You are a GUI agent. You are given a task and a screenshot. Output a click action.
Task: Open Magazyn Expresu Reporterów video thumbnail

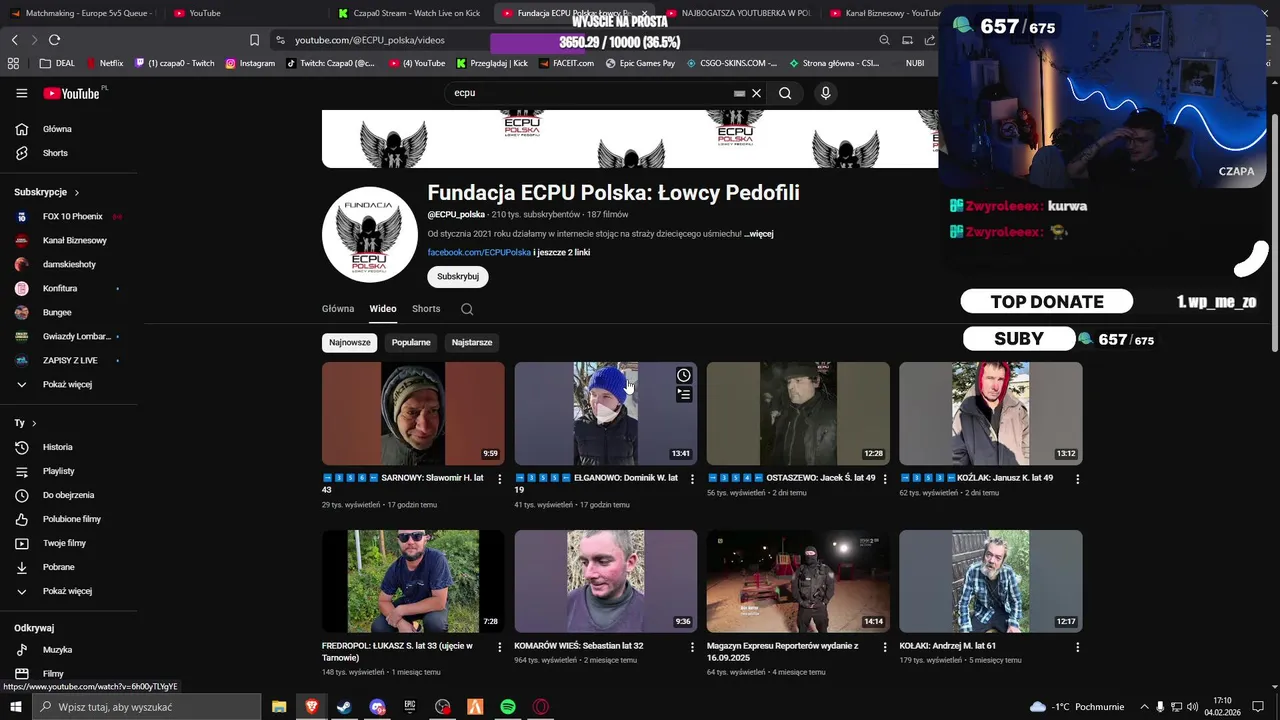click(x=798, y=581)
